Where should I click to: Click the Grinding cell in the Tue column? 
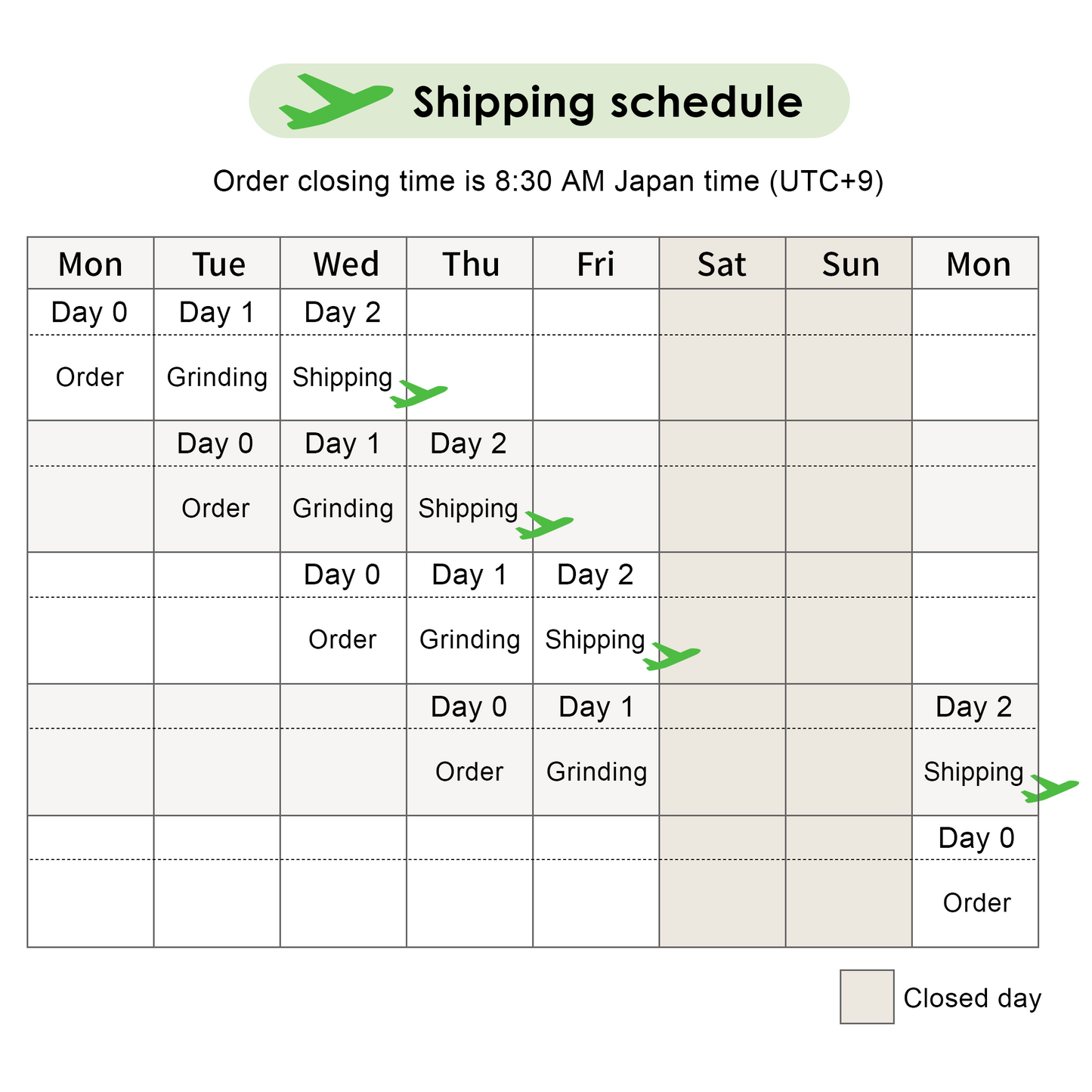coord(217,377)
